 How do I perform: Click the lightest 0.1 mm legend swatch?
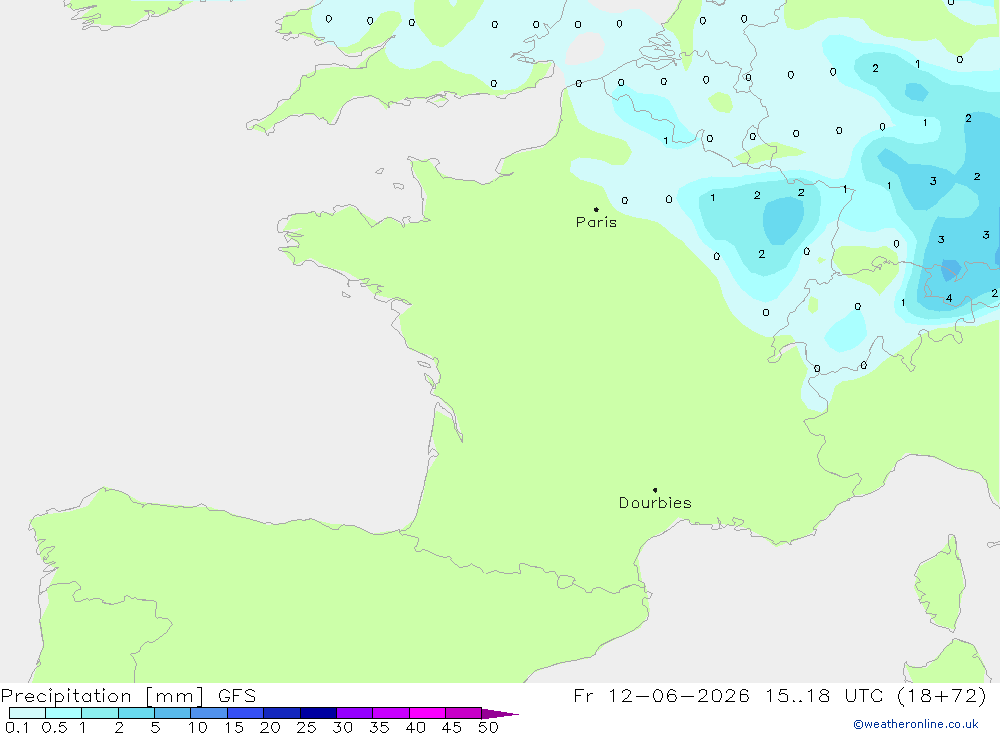27,713
